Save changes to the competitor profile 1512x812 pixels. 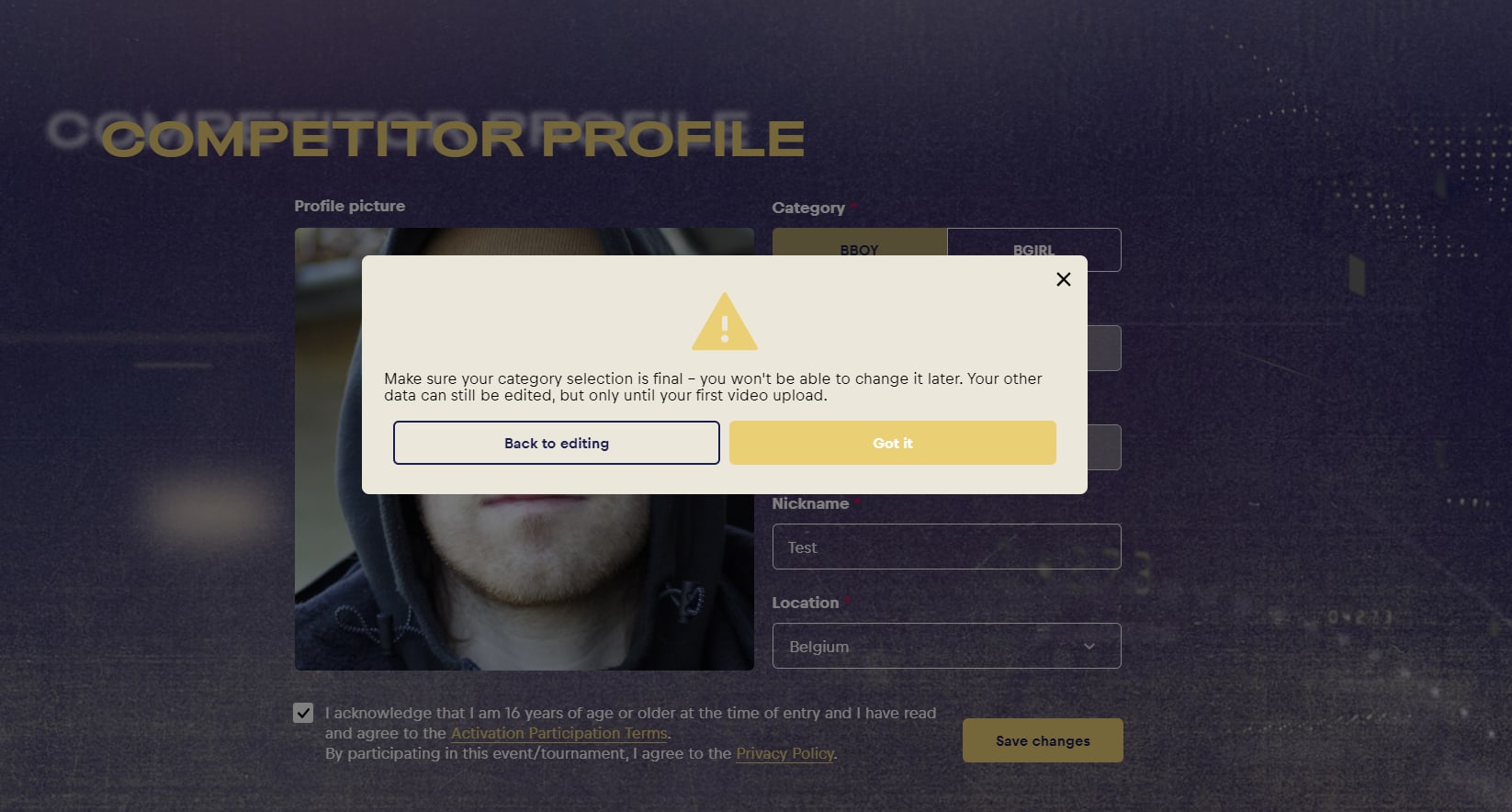pos(1043,740)
